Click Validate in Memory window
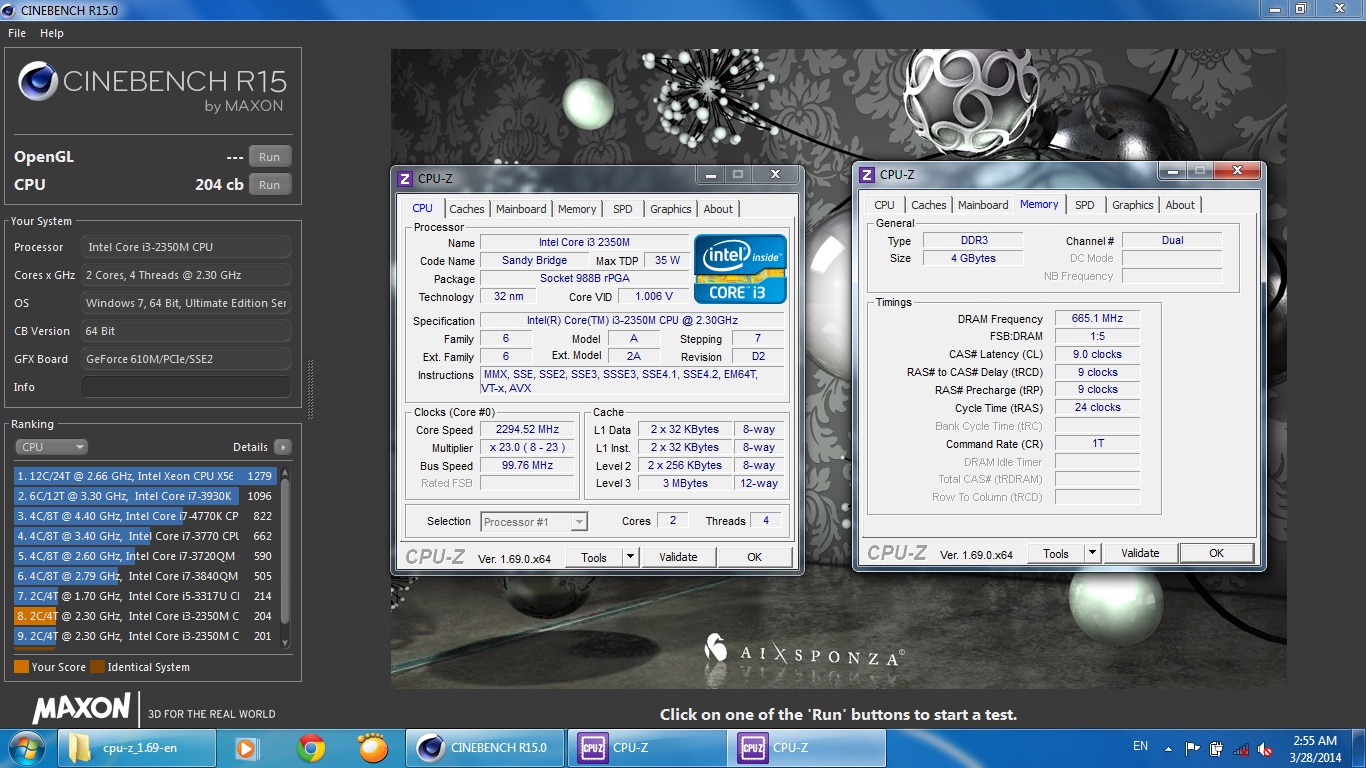The height and width of the screenshot is (768, 1366). tap(1140, 553)
